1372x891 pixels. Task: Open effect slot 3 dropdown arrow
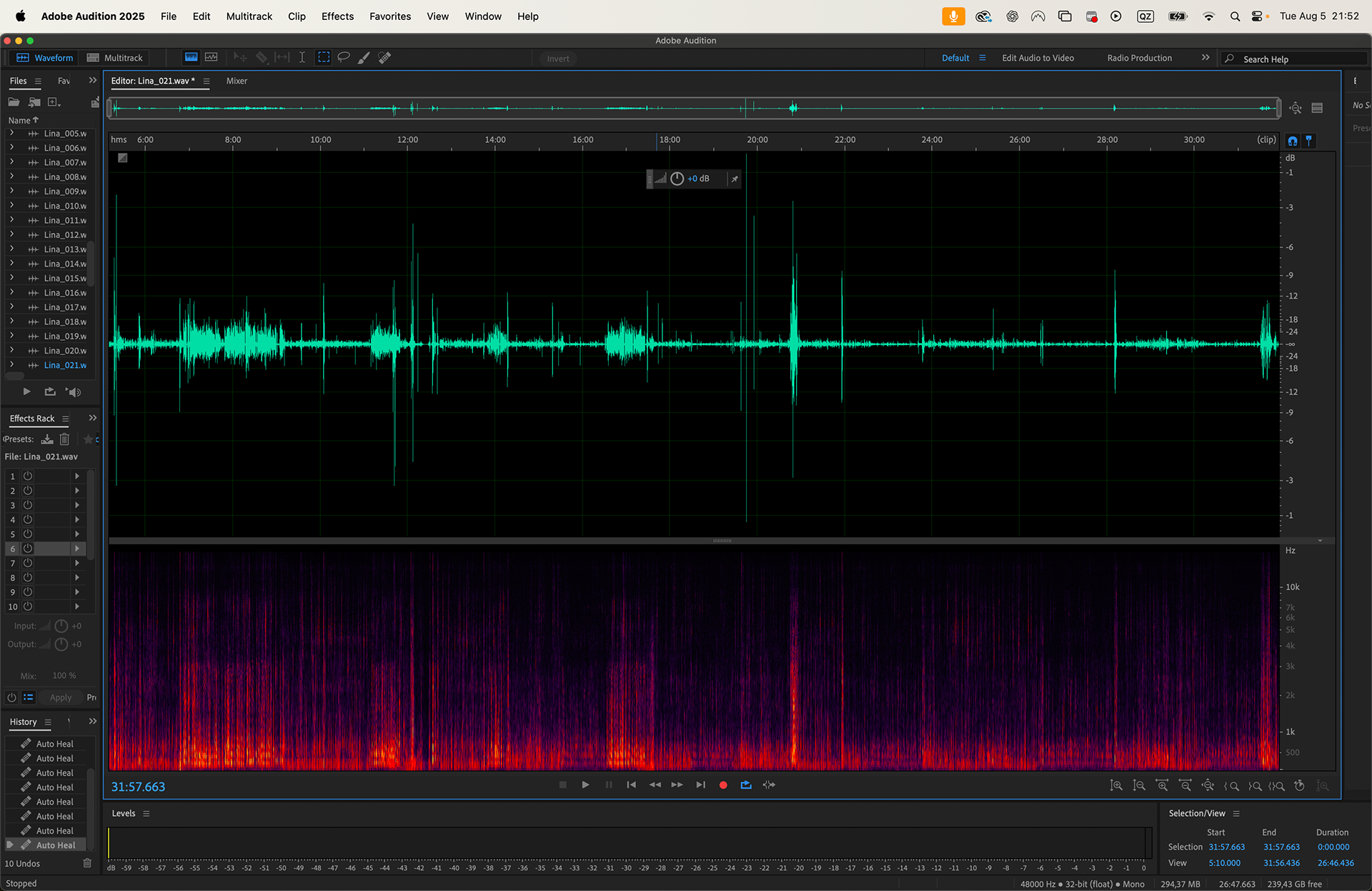tap(77, 505)
